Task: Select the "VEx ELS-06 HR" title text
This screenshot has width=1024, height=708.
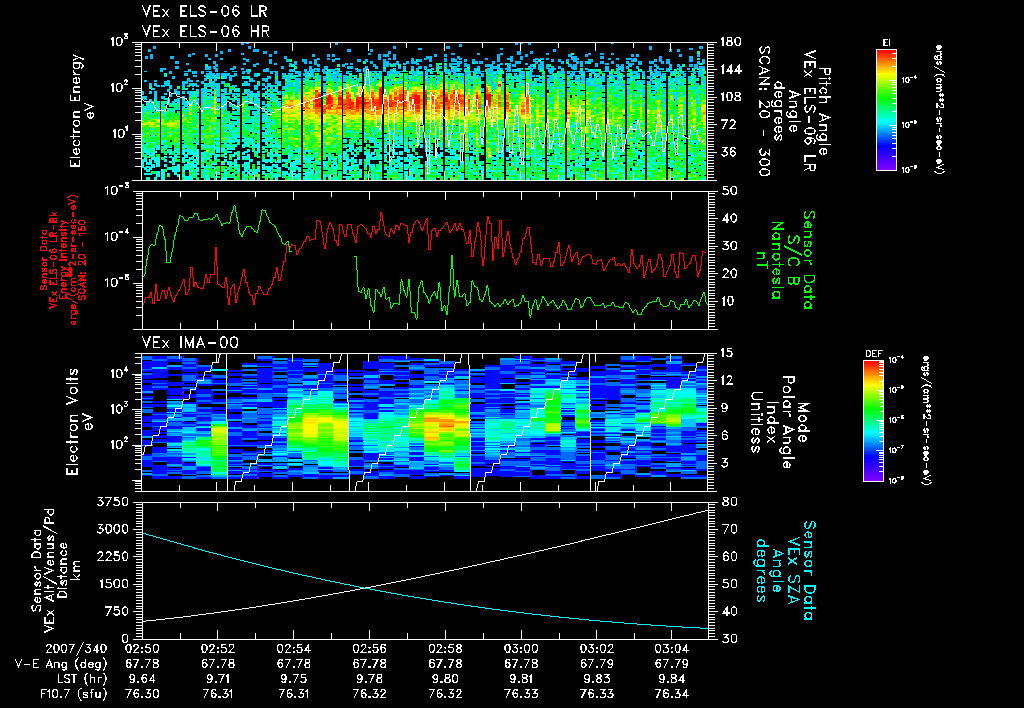Action: pyautogui.click(x=206, y=31)
